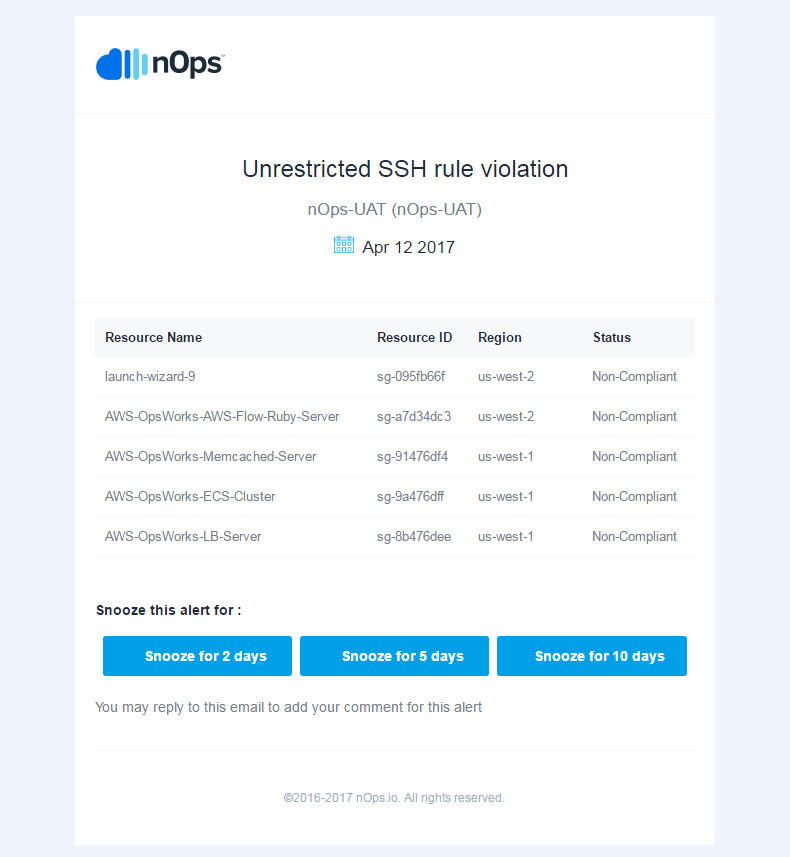Select AWS-OpsWorks-Memcached-Server resource name
Image resolution: width=790 pixels, height=857 pixels.
(210, 456)
